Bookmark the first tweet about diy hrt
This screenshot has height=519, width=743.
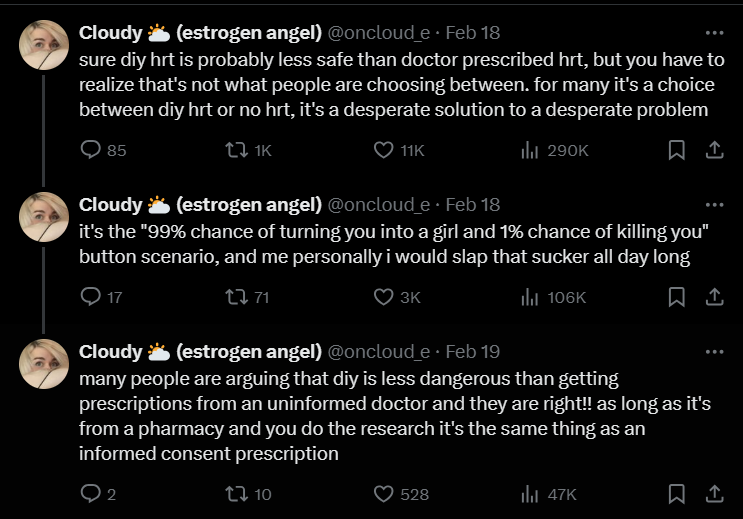point(676,150)
